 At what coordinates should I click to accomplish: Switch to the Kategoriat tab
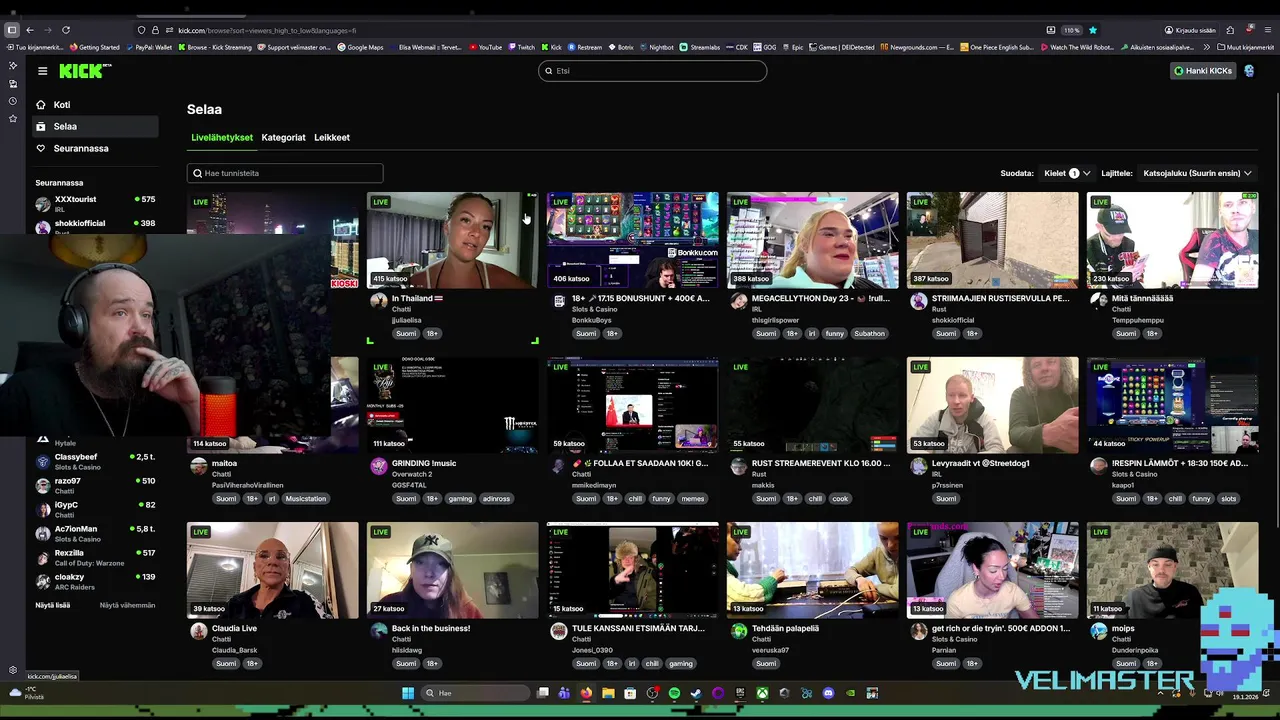click(283, 138)
